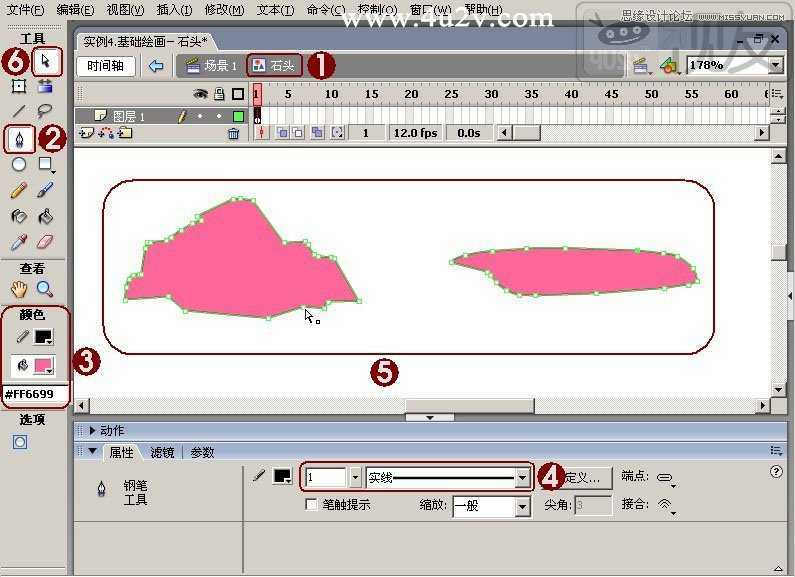Viewport: 795px width, 577px height.
Task: Open the pink fill color swatch
Action: [44, 366]
